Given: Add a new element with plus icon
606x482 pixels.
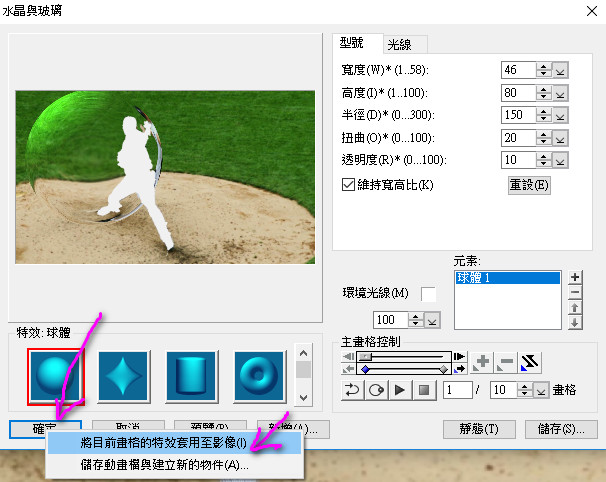Looking at the screenshot, I should [575, 277].
